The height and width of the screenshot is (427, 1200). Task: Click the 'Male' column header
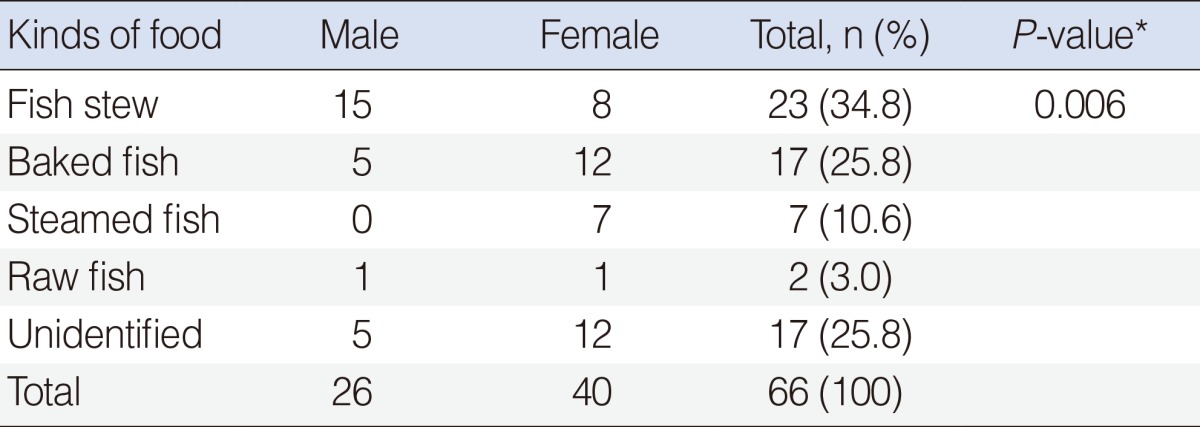click(x=359, y=38)
